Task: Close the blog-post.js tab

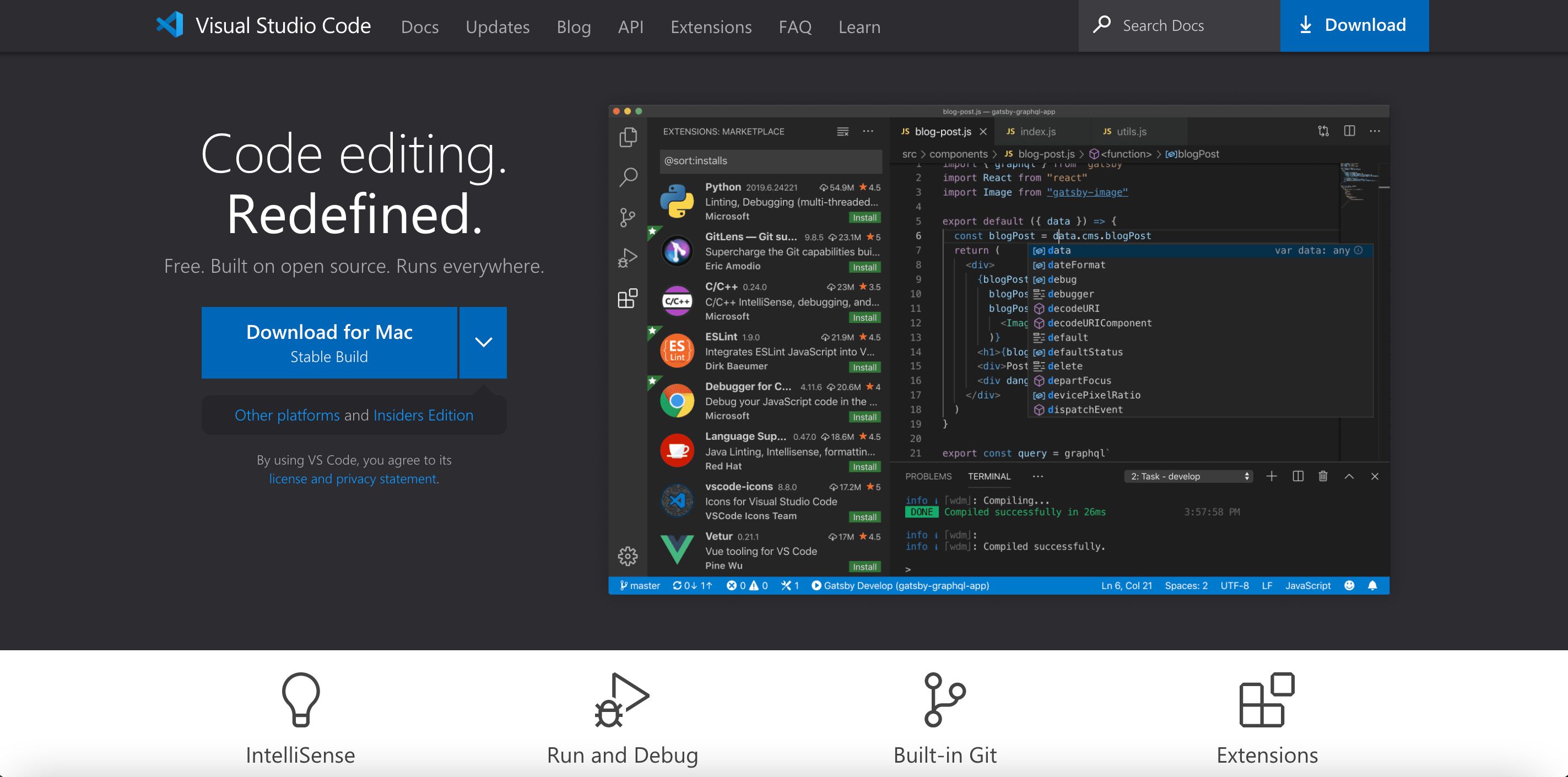Action: (x=983, y=132)
